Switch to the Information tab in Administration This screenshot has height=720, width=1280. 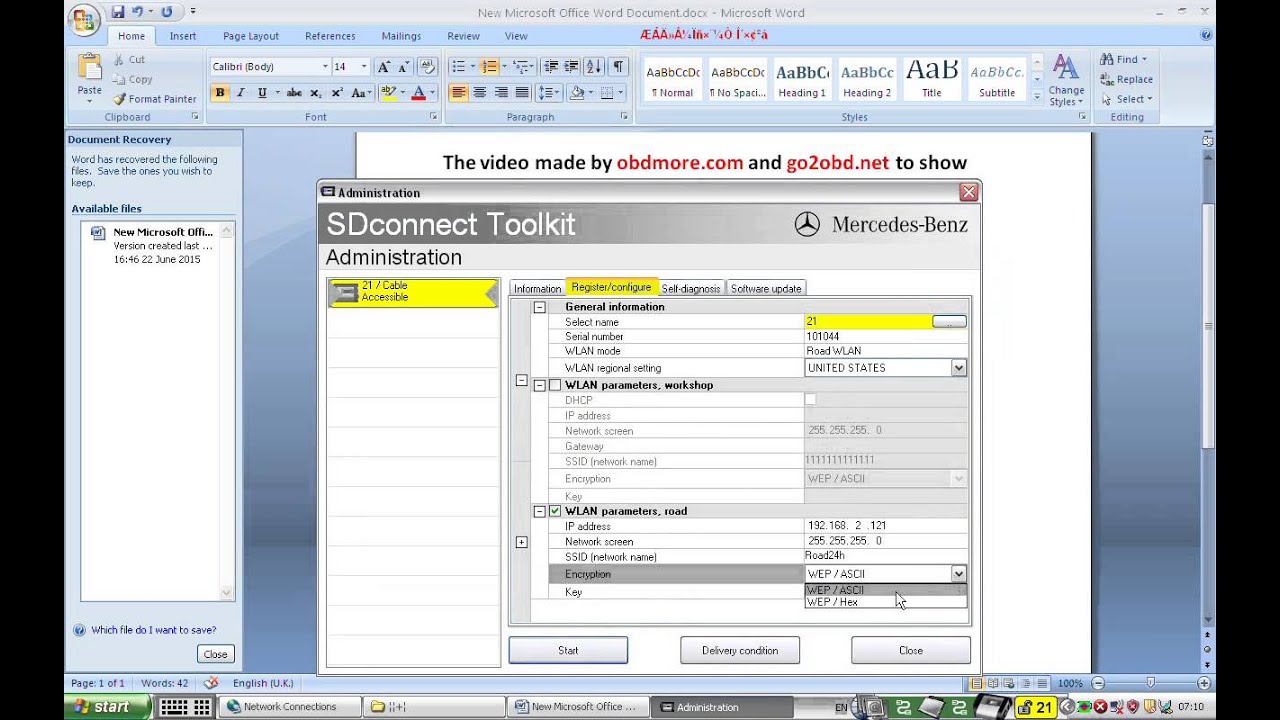pyautogui.click(x=538, y=288)
